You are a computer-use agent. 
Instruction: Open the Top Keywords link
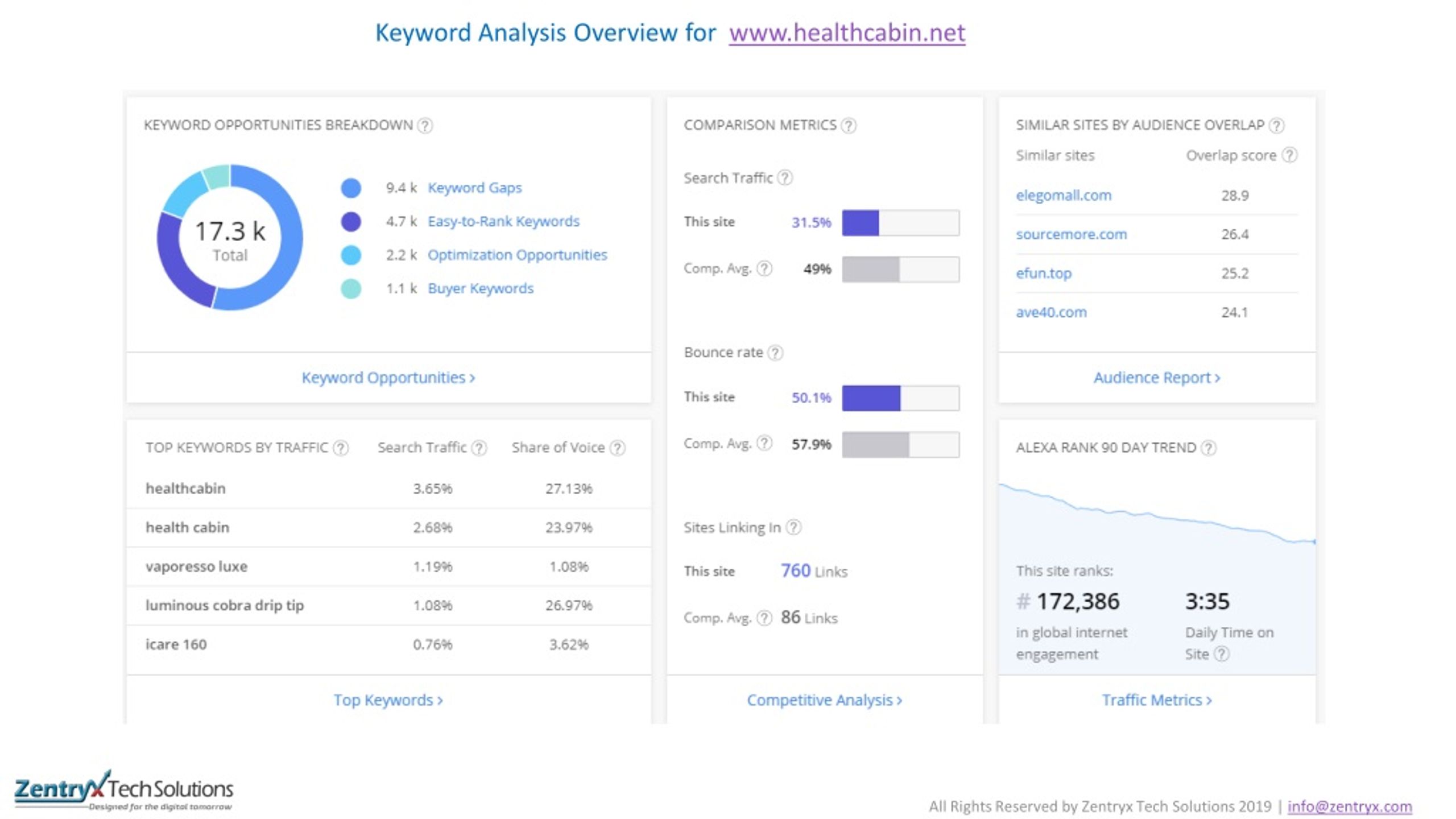[x=388, y=700]
